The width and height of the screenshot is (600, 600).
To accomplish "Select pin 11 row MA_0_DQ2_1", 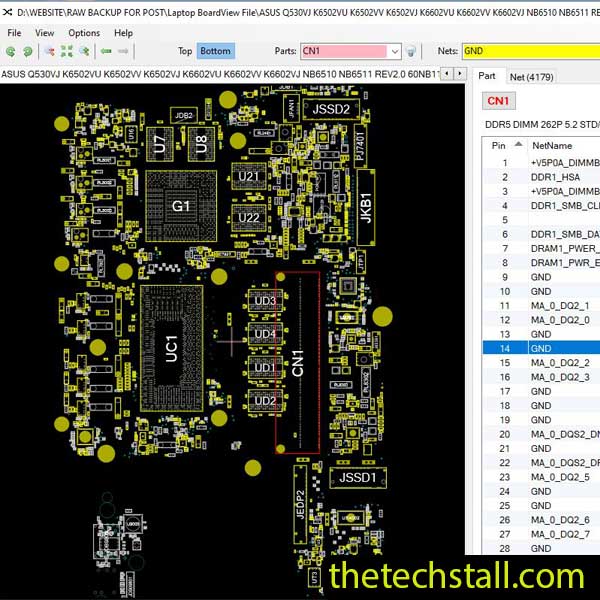I will 541,306.
